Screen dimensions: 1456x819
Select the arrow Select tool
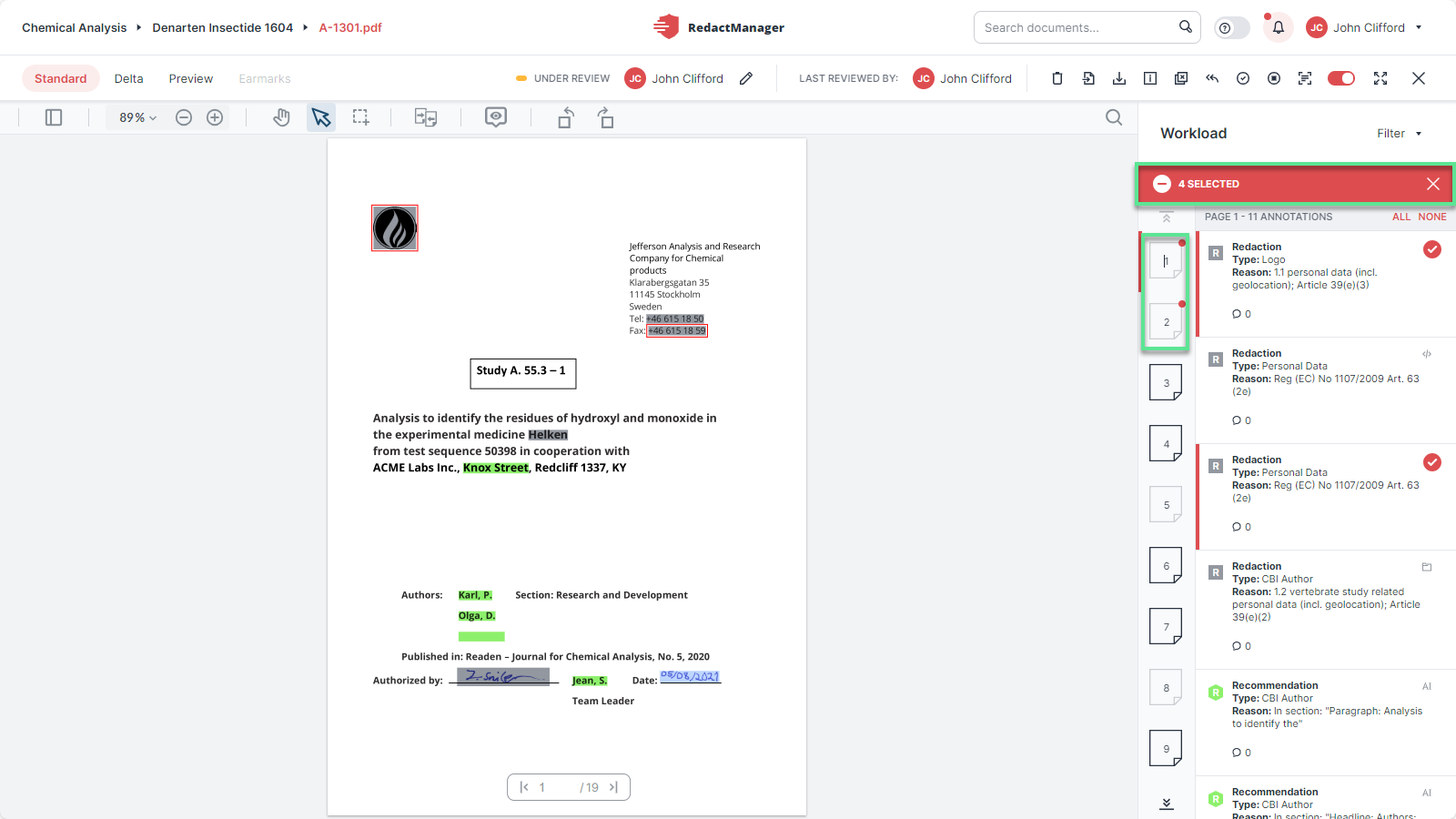pos(321,117)
